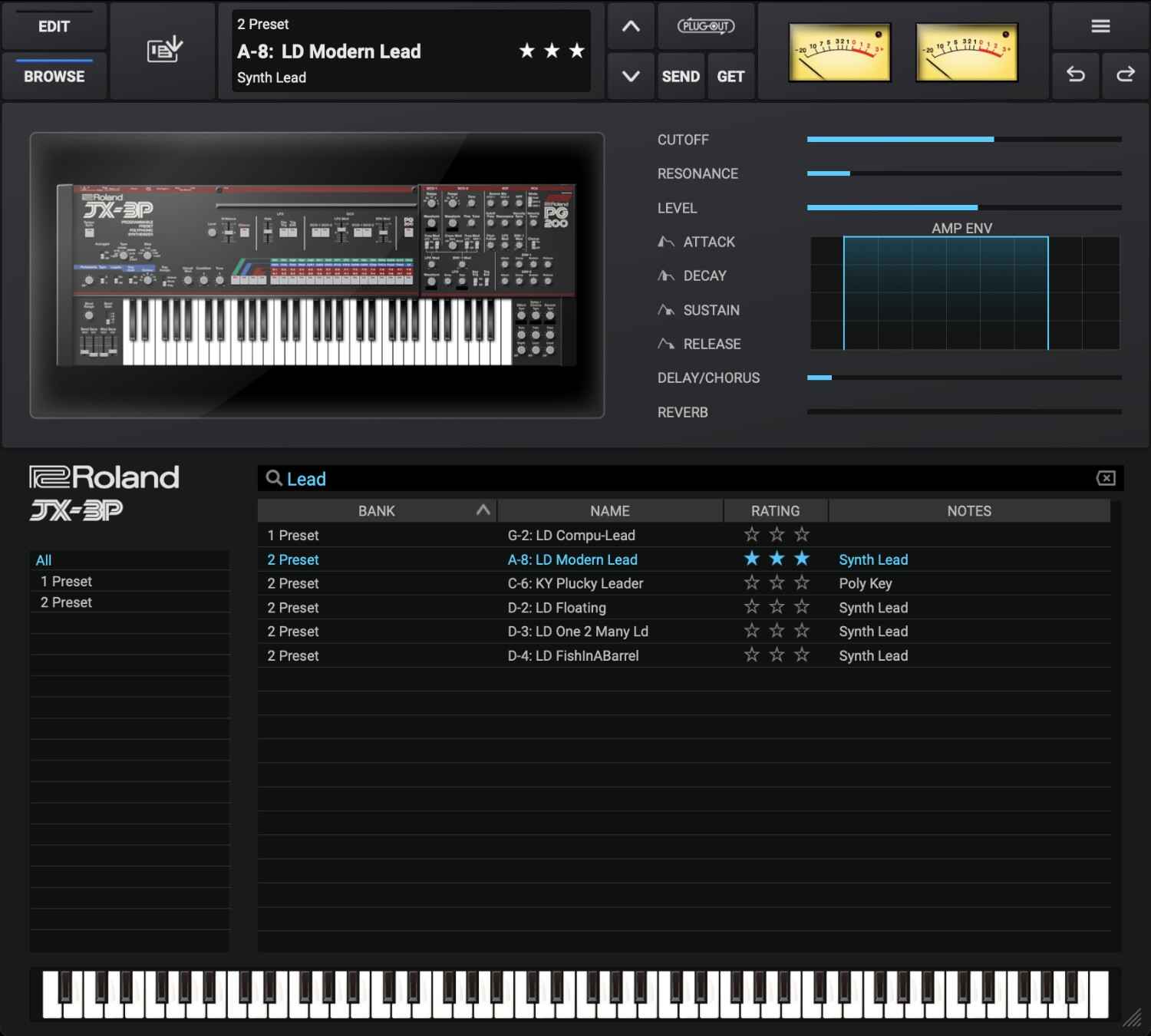Click the Lead search input field
The image size is (1151, 1036).
coord(691,479)
